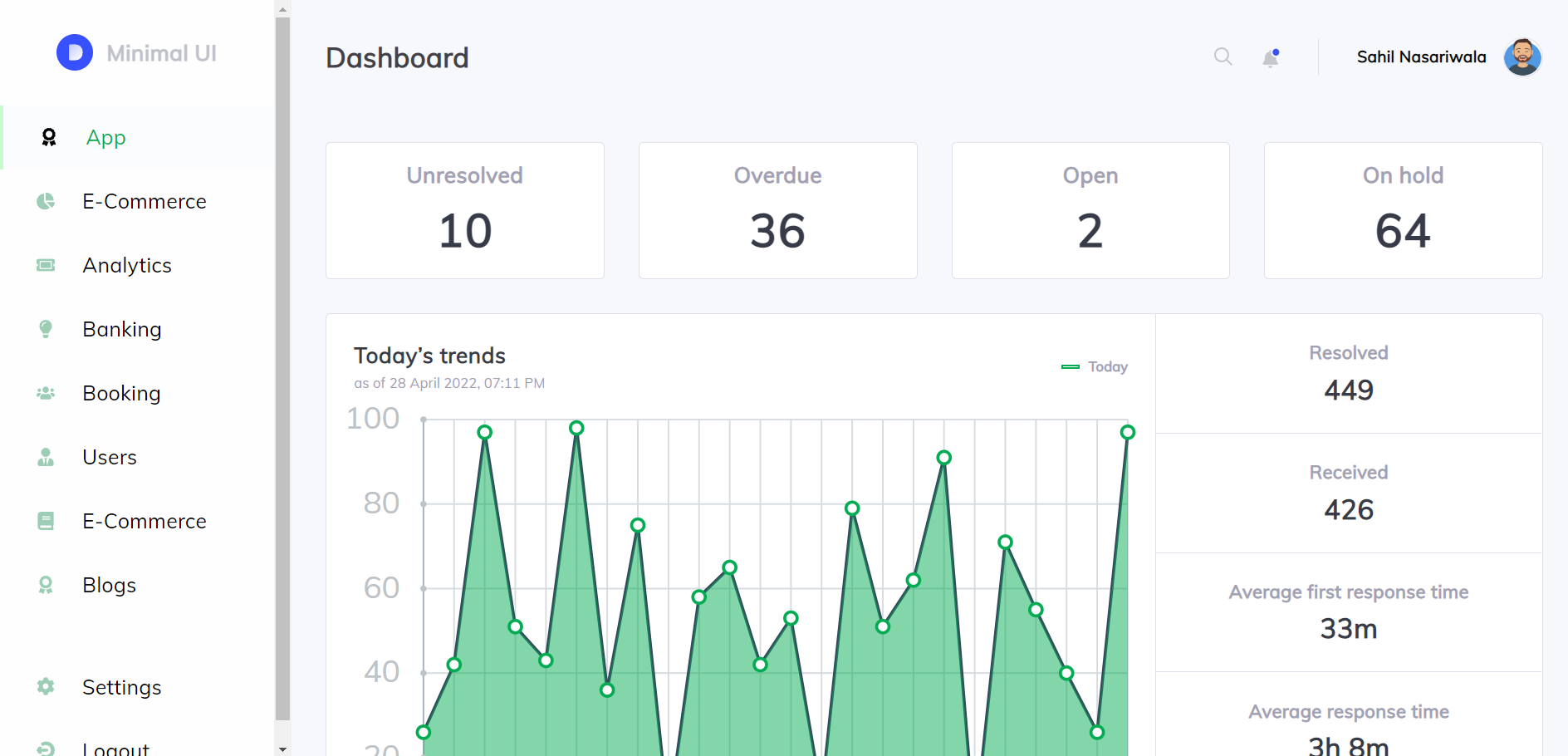Screen dimensions: 1568x756
Task: Click the On hold card showing 64
Action: point(1403,210)
